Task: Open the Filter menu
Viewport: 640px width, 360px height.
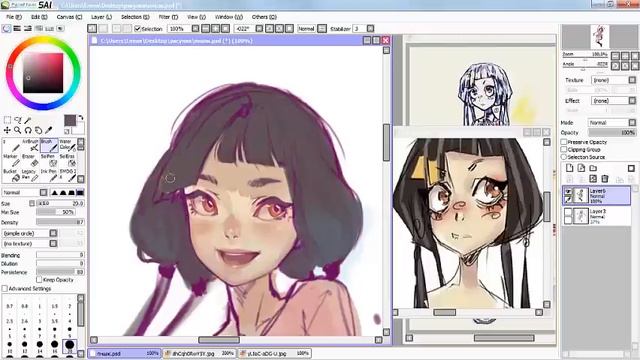Action: click(x=168, y=17)
